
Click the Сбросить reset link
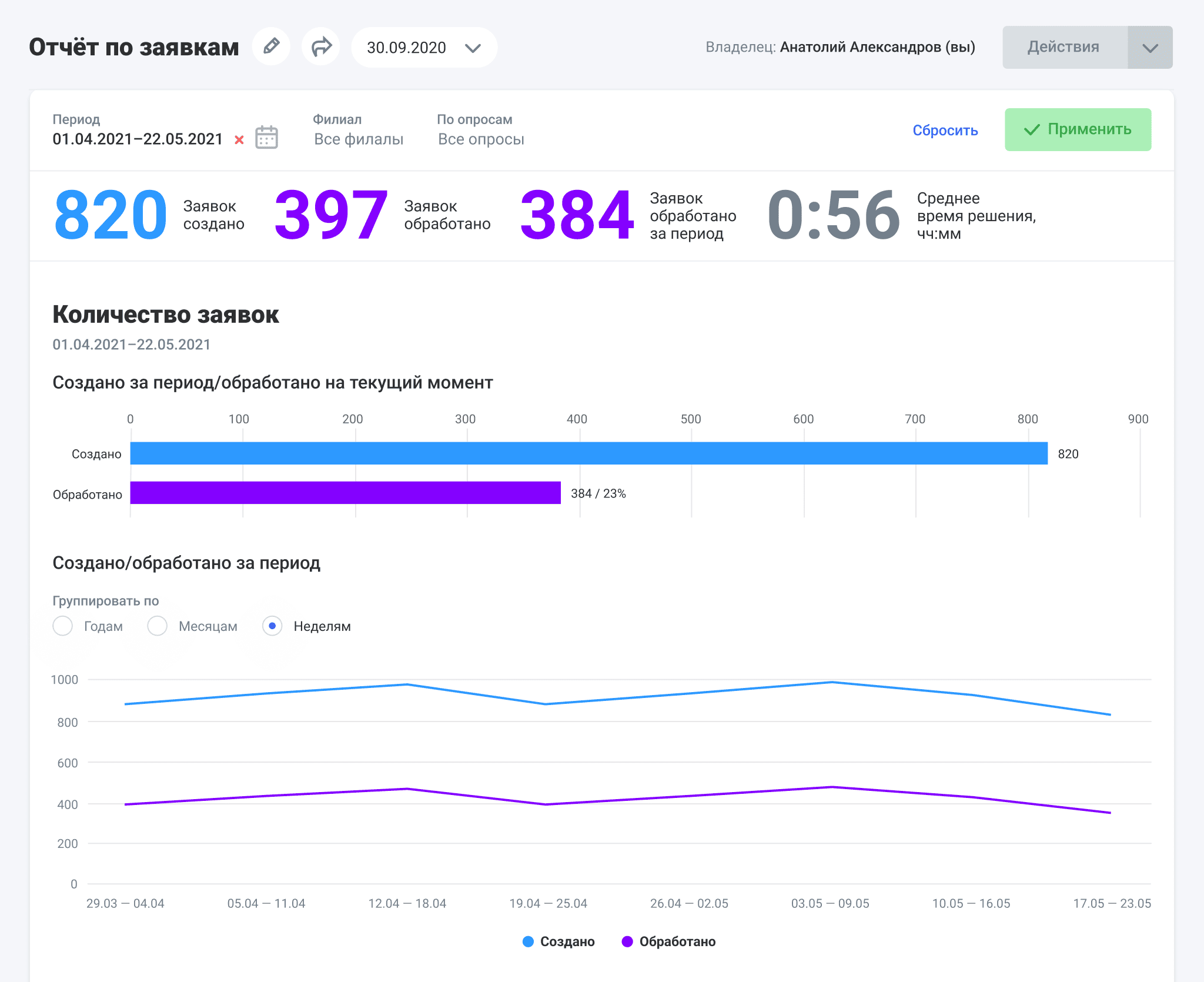pyautogui.click(x=945, y=131)
